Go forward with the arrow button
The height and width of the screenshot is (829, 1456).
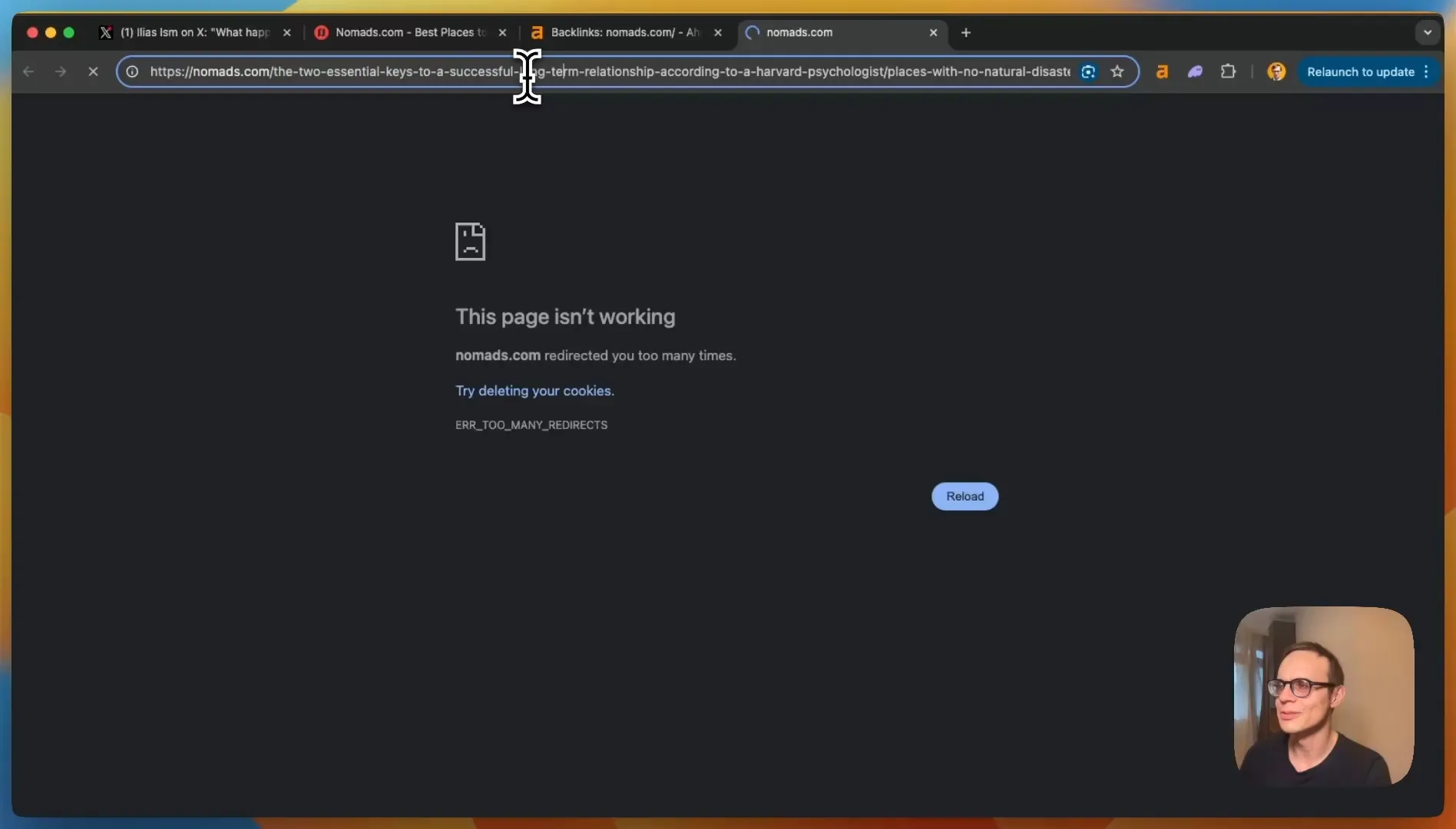(x=61, y=71)
